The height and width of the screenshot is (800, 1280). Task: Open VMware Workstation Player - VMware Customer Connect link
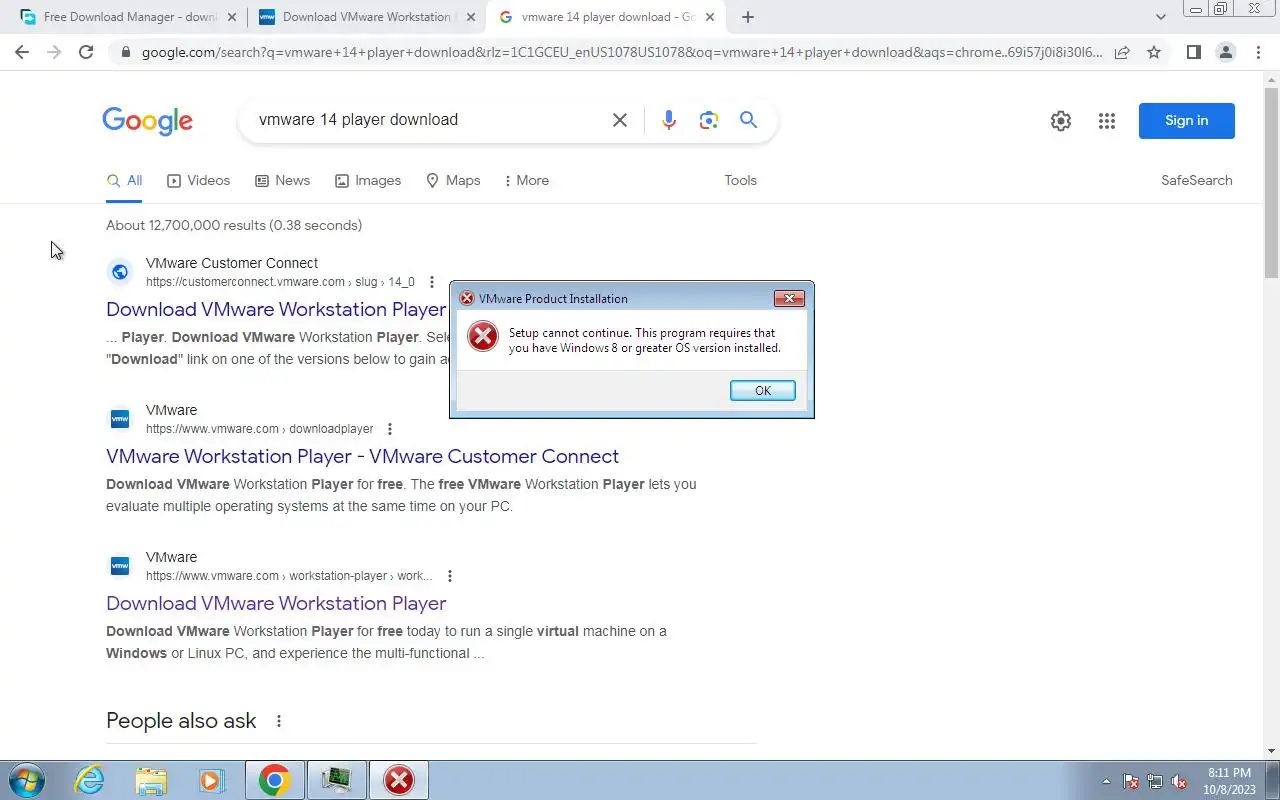[362, 456]
